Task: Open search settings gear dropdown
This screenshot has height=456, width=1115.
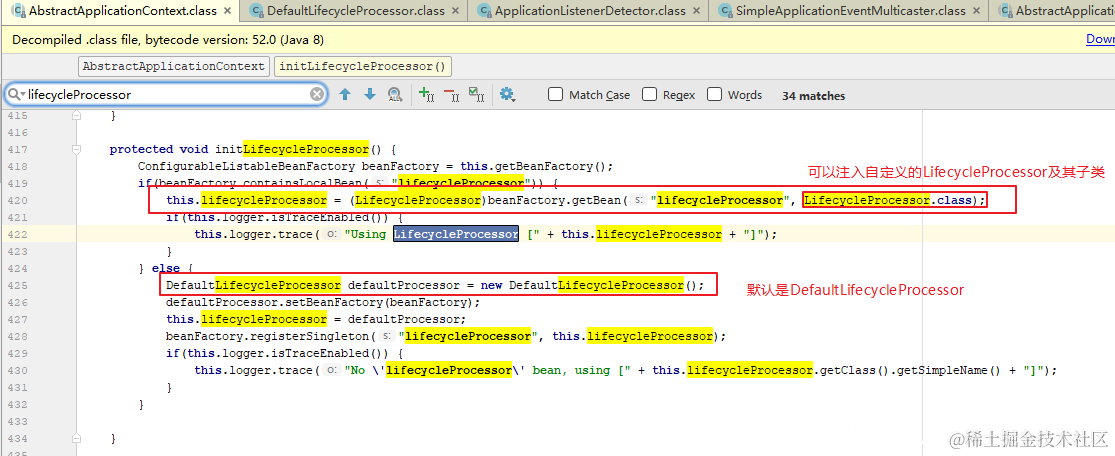Action: pos(507,95)
